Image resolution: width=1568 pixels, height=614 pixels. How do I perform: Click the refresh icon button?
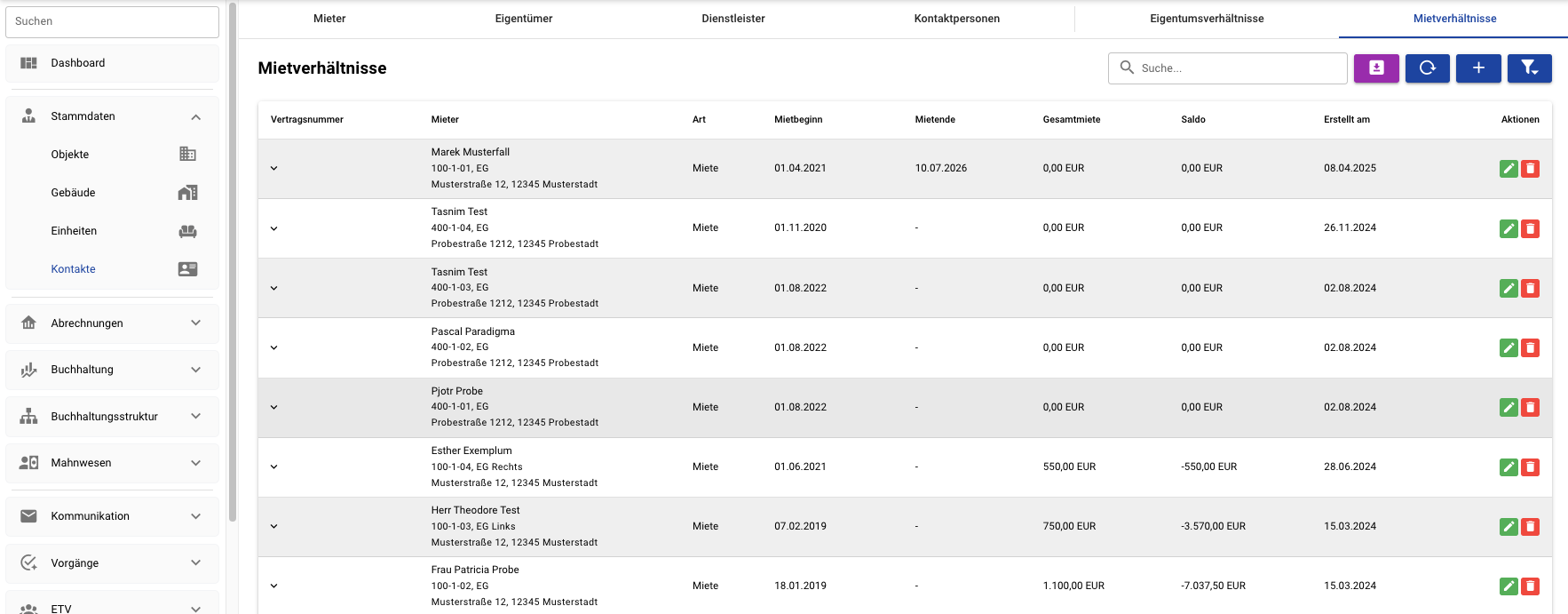[1428, 68]
